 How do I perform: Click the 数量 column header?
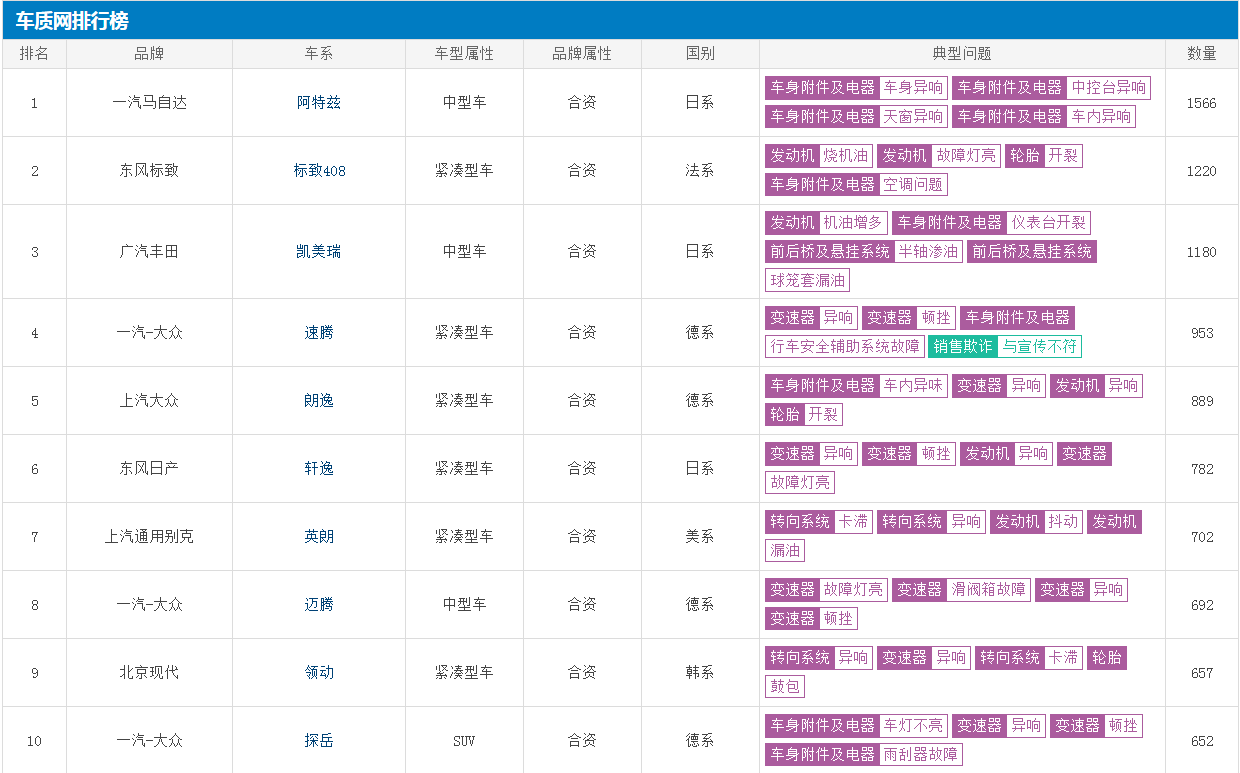click(x=1201, y=54)
